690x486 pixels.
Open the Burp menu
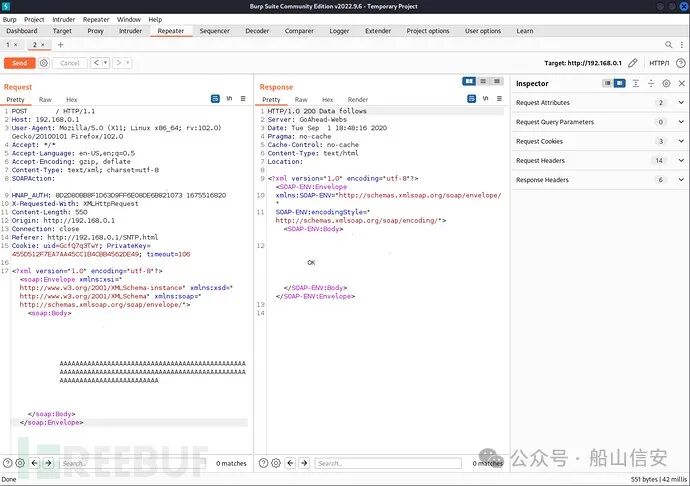coord(9,19)
